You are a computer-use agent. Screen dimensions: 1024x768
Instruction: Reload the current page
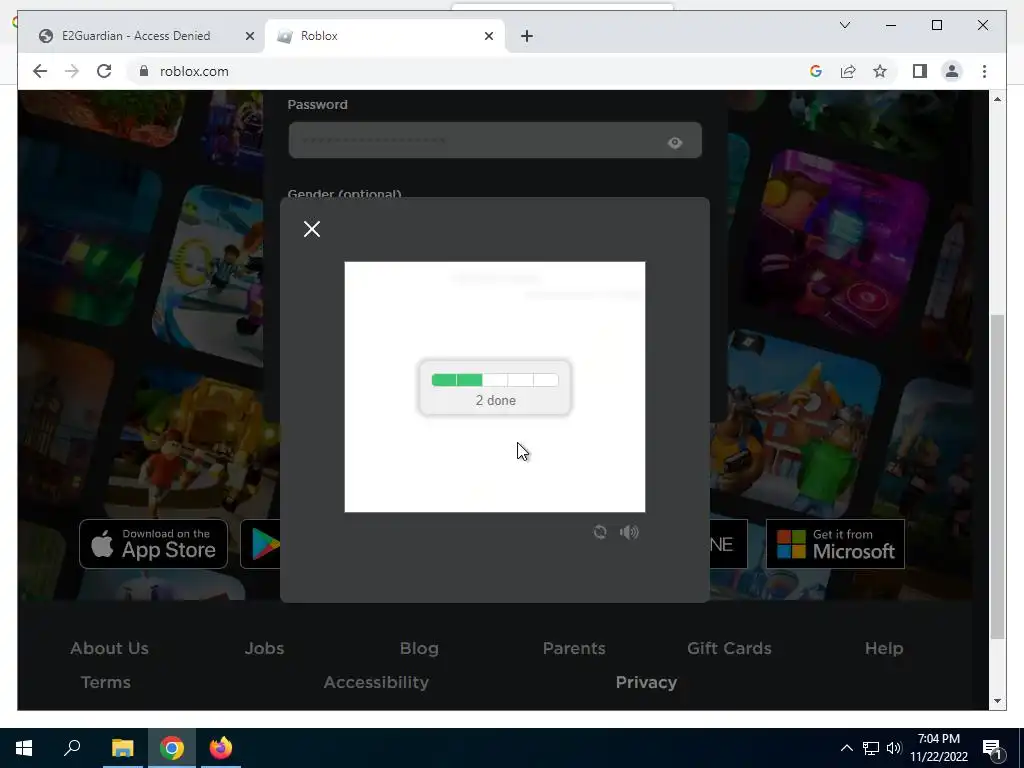pos(104,71)
